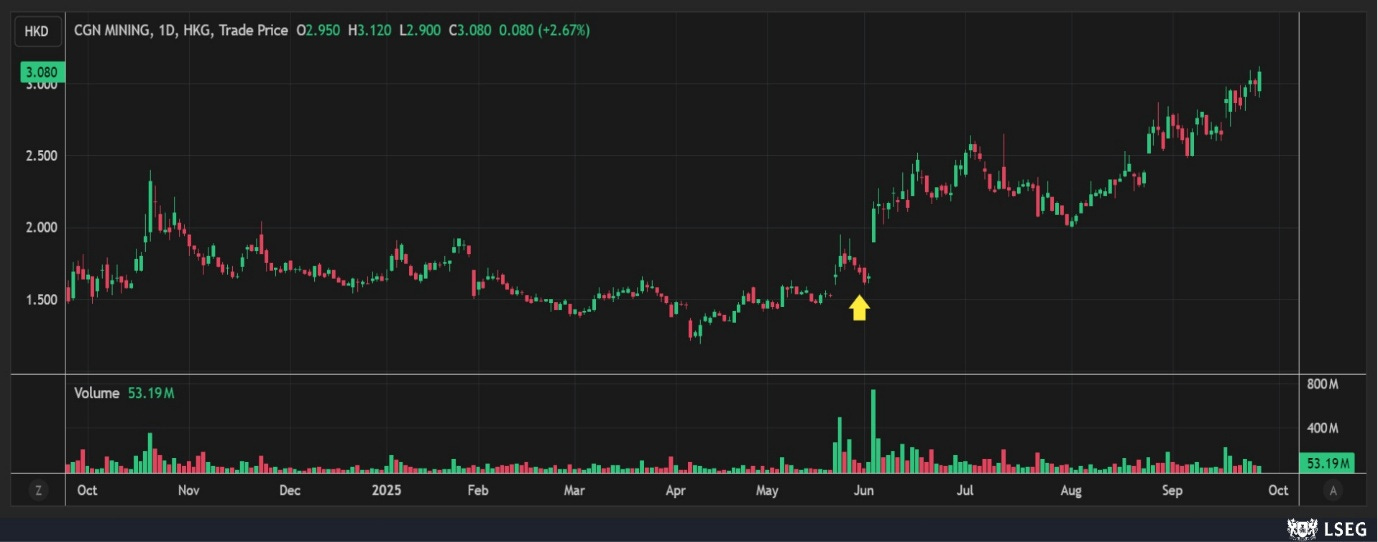This screenshot has height=542, width=1378.
Task: Click the Aug label on time axis
Action: [1071, 491]
